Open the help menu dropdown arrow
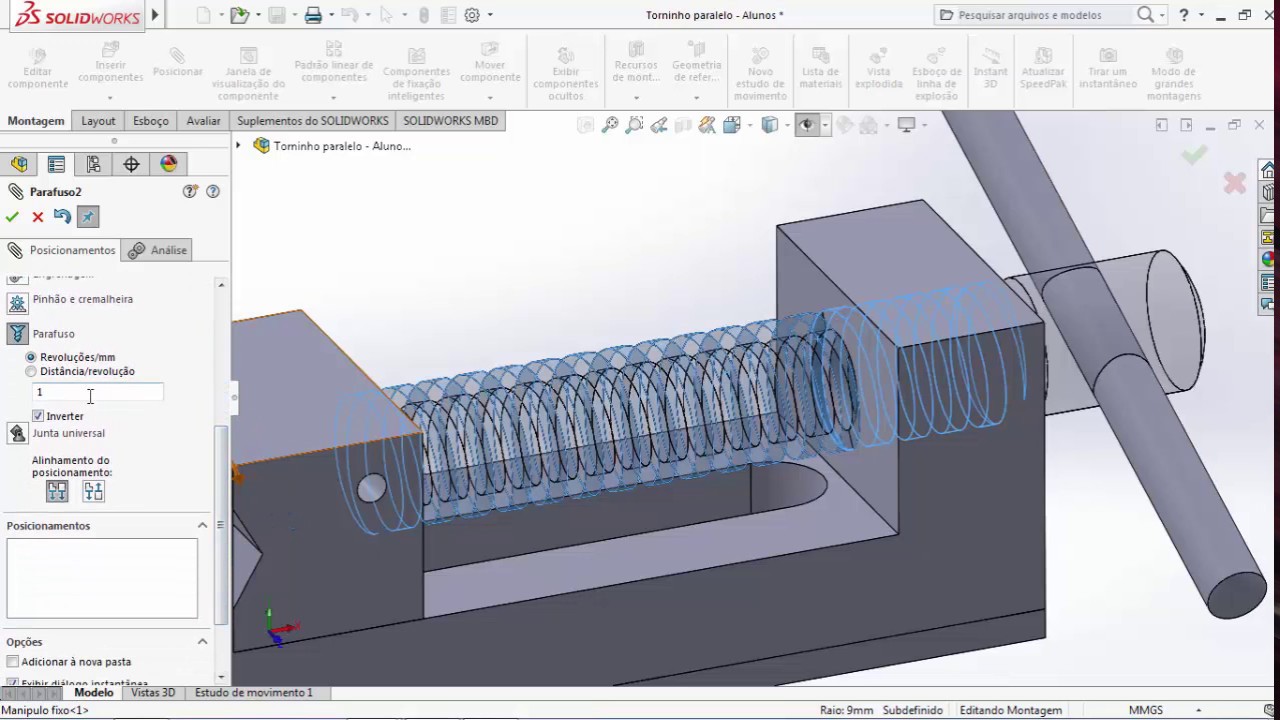The image size is (1280, 720). tap(1202, 15)
